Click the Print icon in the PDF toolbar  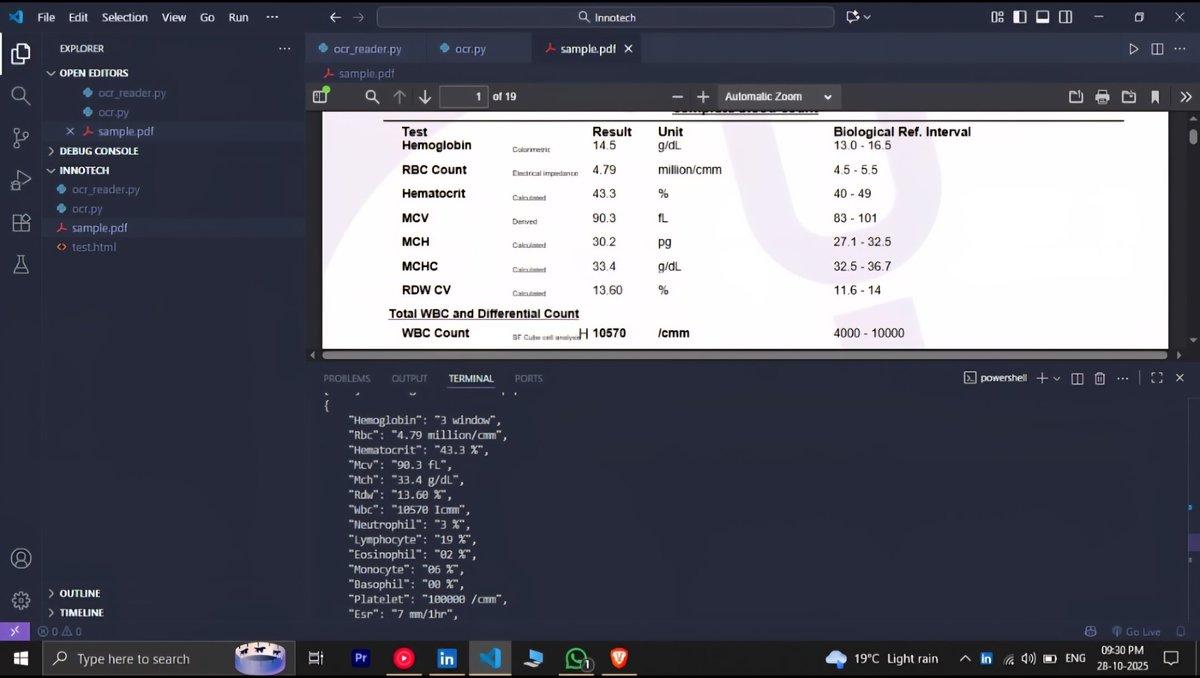click(1101, 96)
